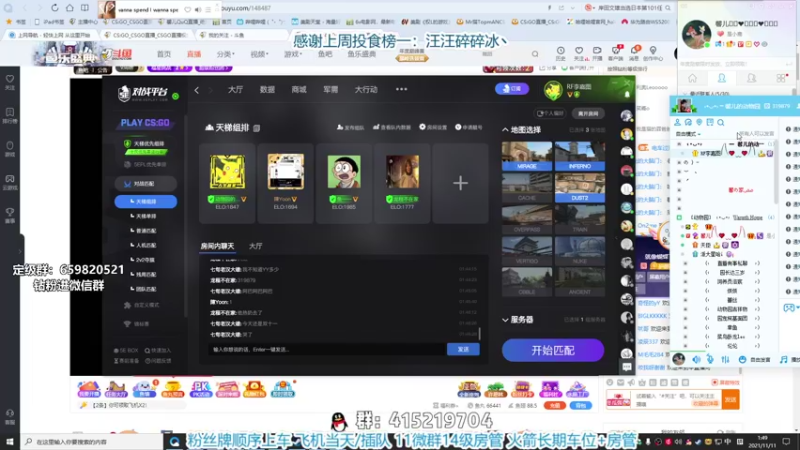Open YY 自由模式 dropdown
Viewport: 800px width, 450px height.
[688, 134]
